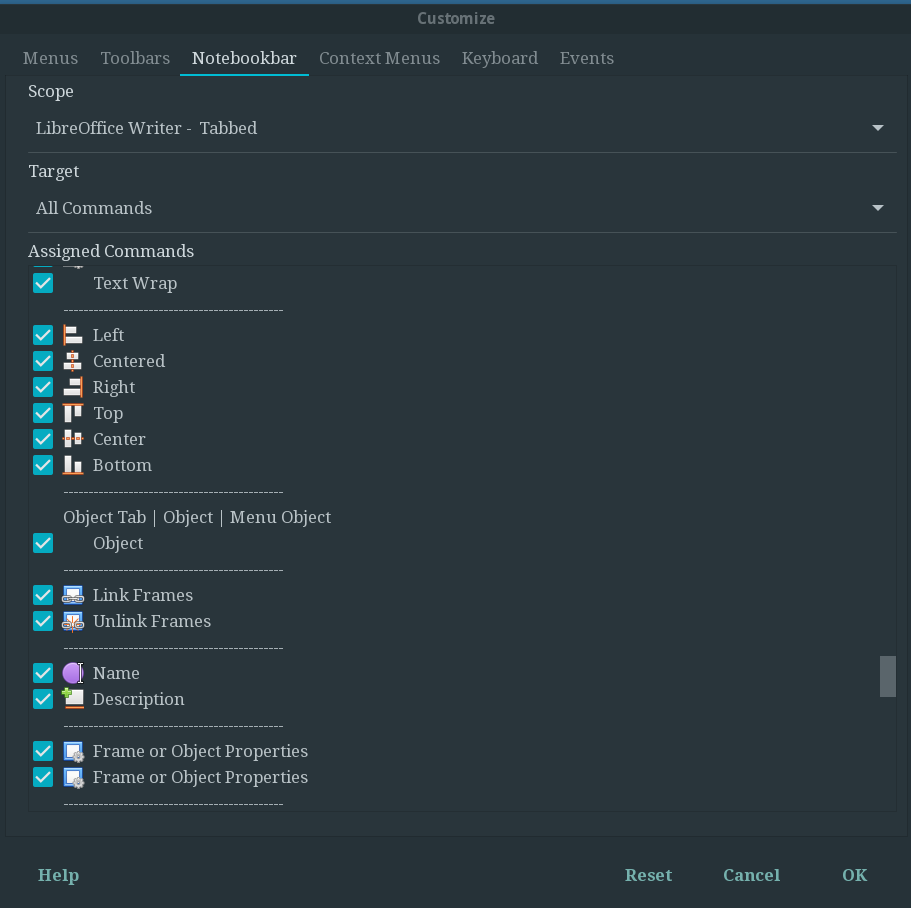Click second Frame or Object Properties icon

[x=73, y=778]
